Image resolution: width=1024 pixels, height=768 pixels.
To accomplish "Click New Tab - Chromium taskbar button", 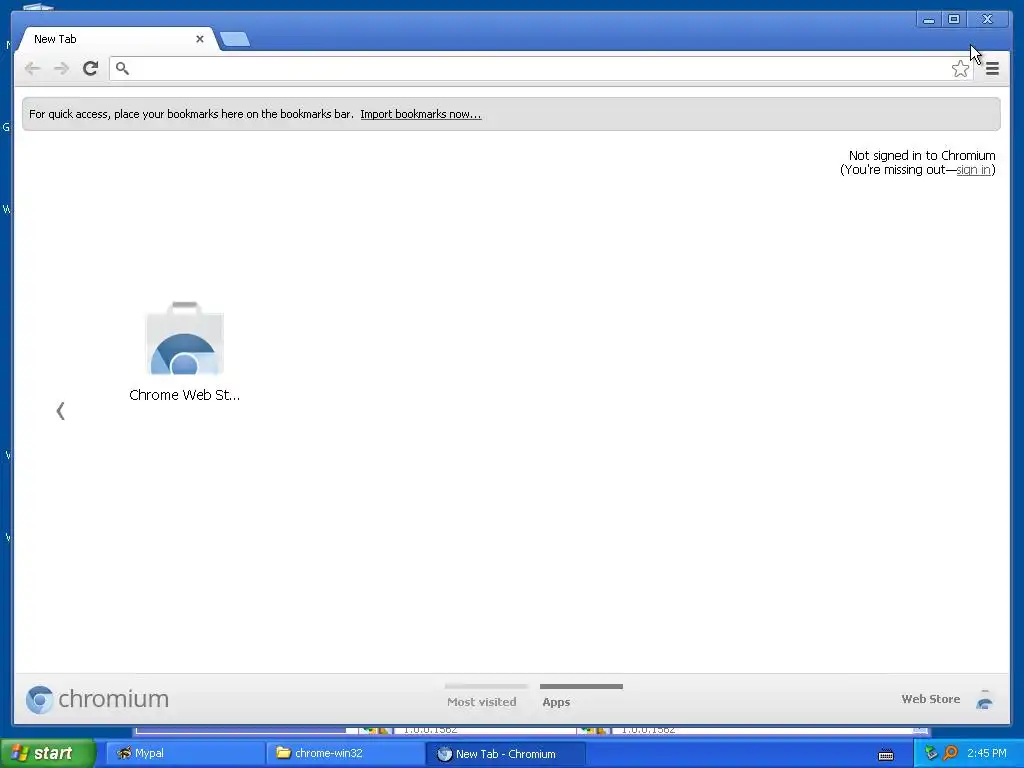I will (505, 754).
